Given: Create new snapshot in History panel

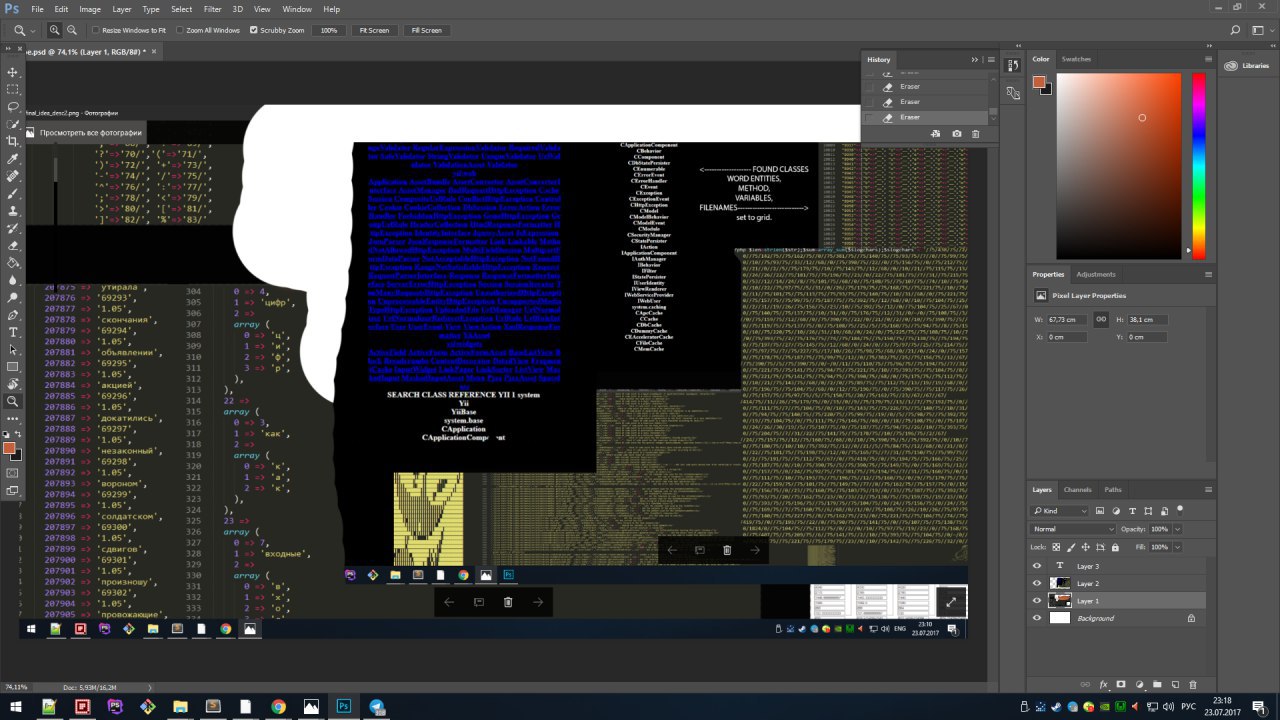Looking at the screenshot, I should coord(957,133).
